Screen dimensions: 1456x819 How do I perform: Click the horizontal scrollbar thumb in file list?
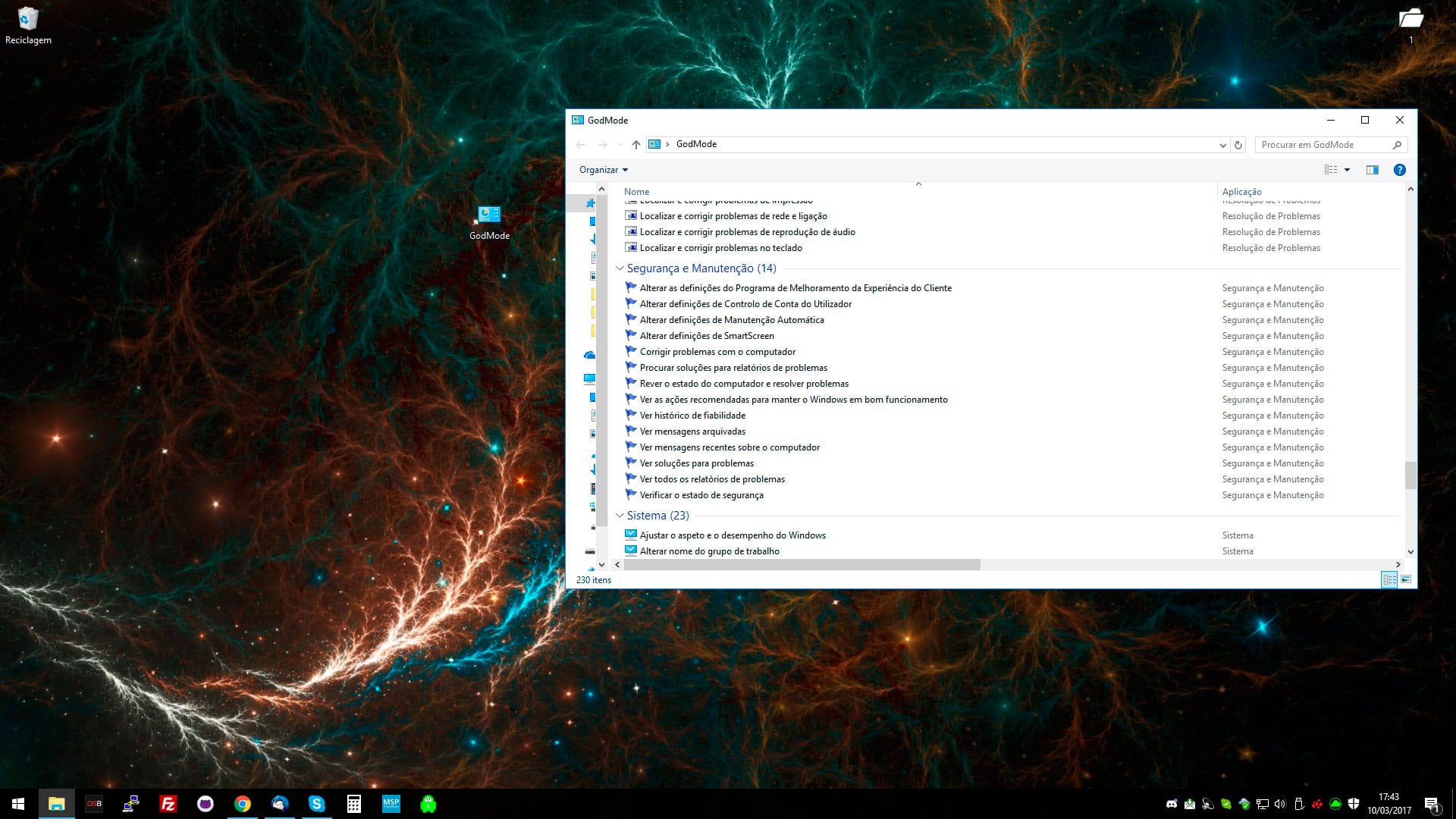click(x=802, y=565)
